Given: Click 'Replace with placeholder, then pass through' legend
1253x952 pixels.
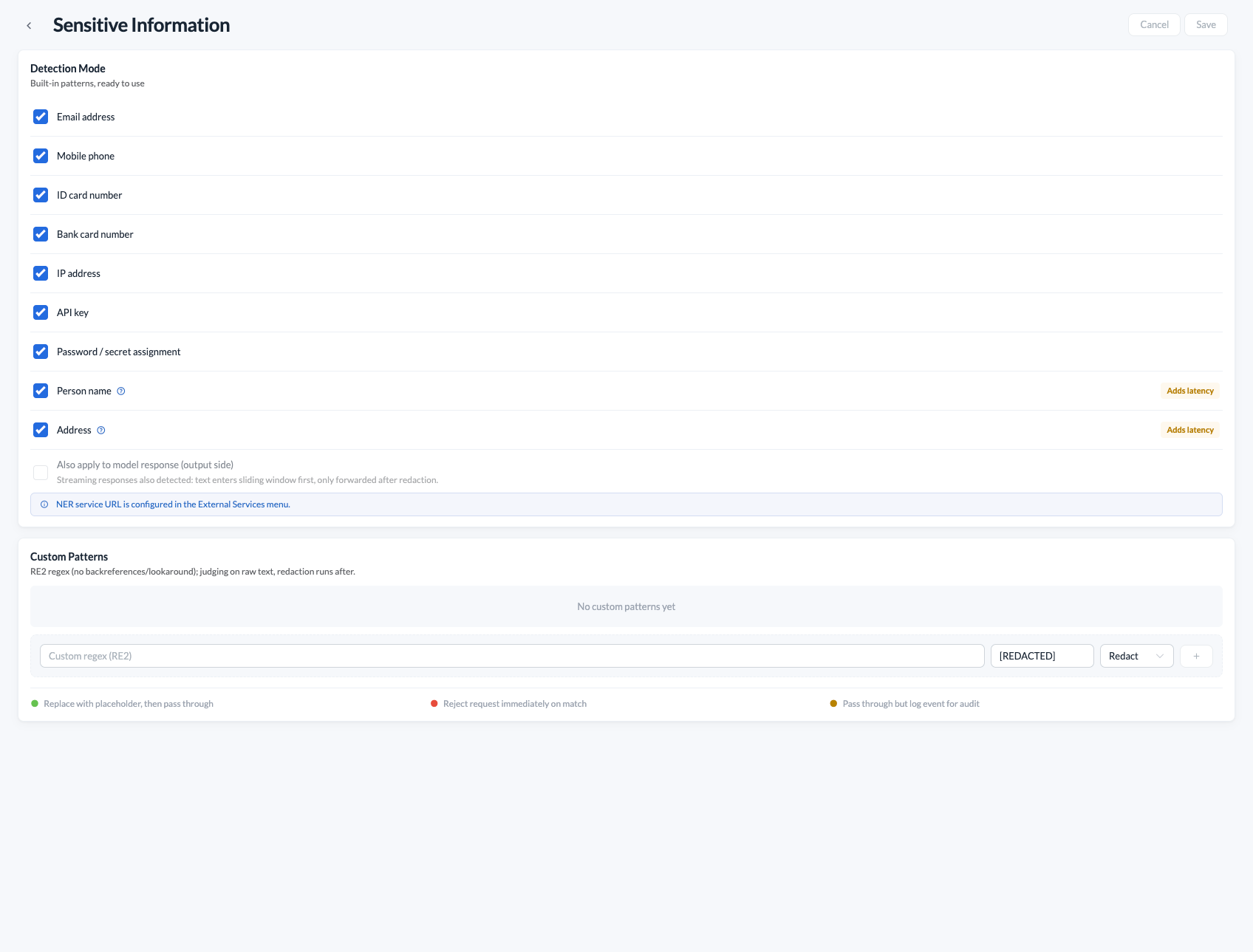Looking at the screenshot, I should click(129, 704).
